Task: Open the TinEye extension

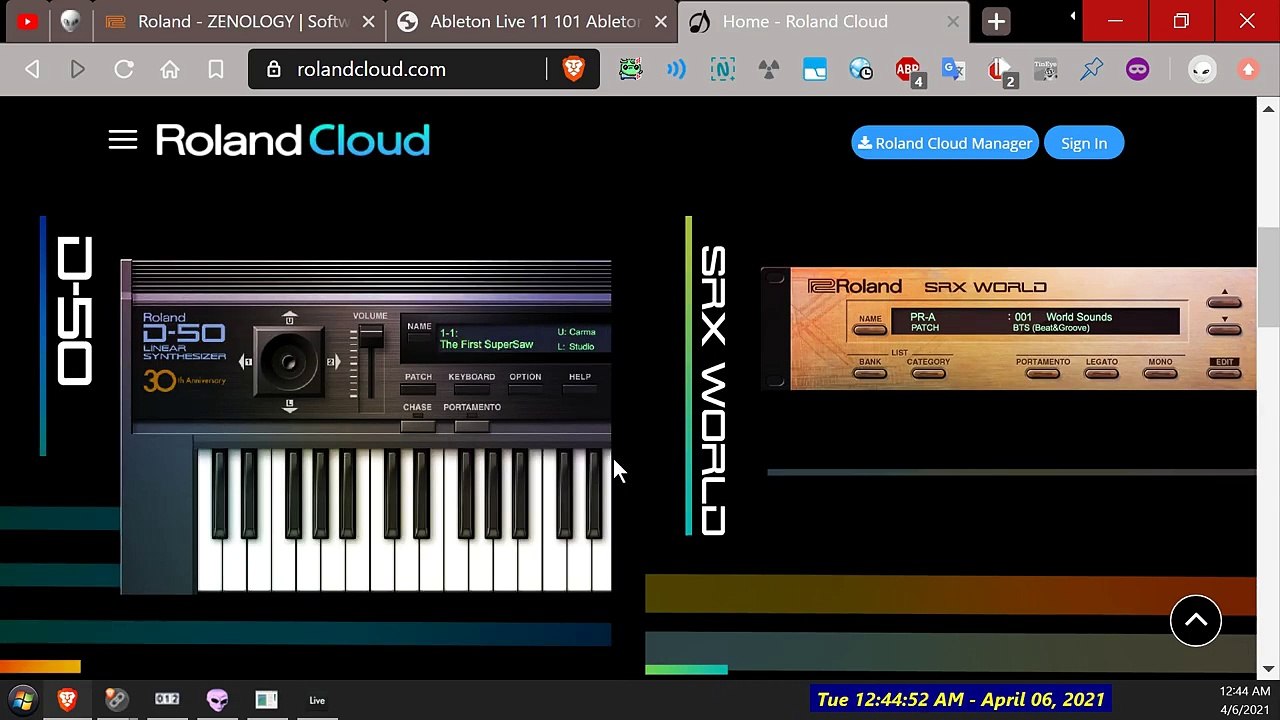Action: (1045, 69)
